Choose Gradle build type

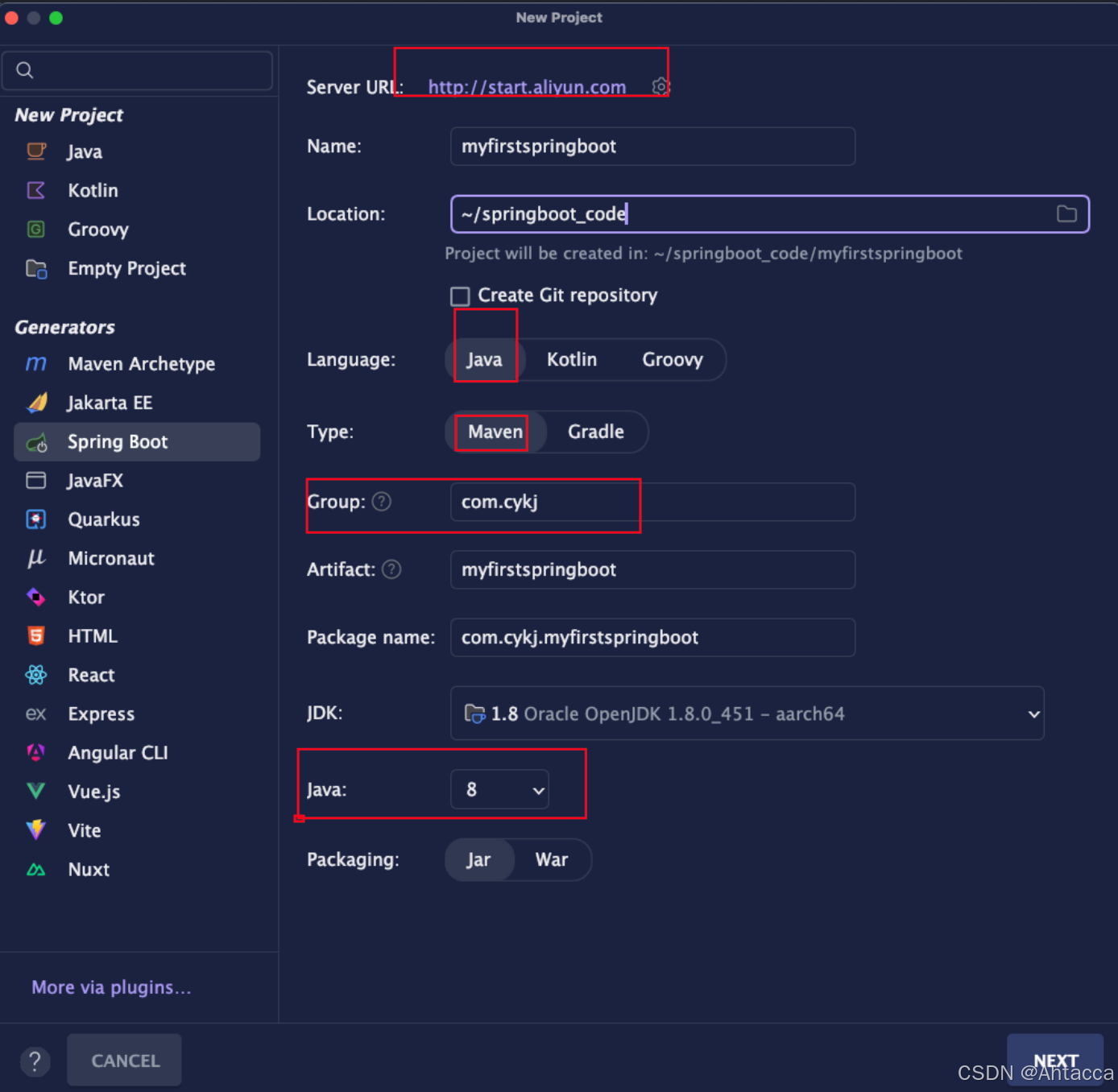pyautogui.click(x=596, y=432)
